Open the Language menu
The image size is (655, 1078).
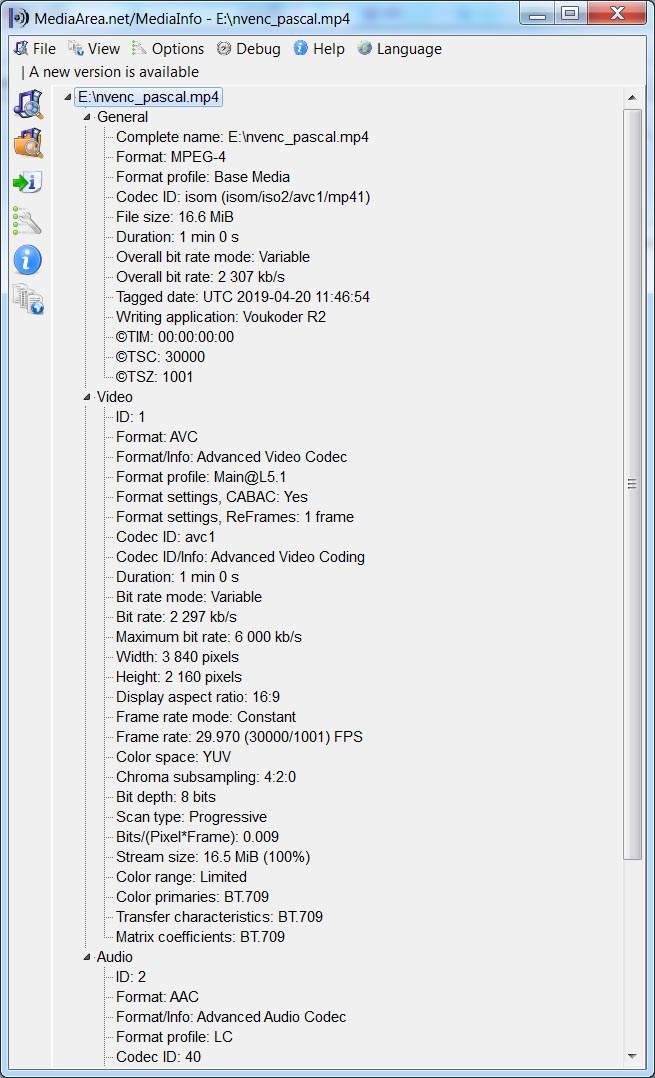pyautogui.click(x=399, y=49)
